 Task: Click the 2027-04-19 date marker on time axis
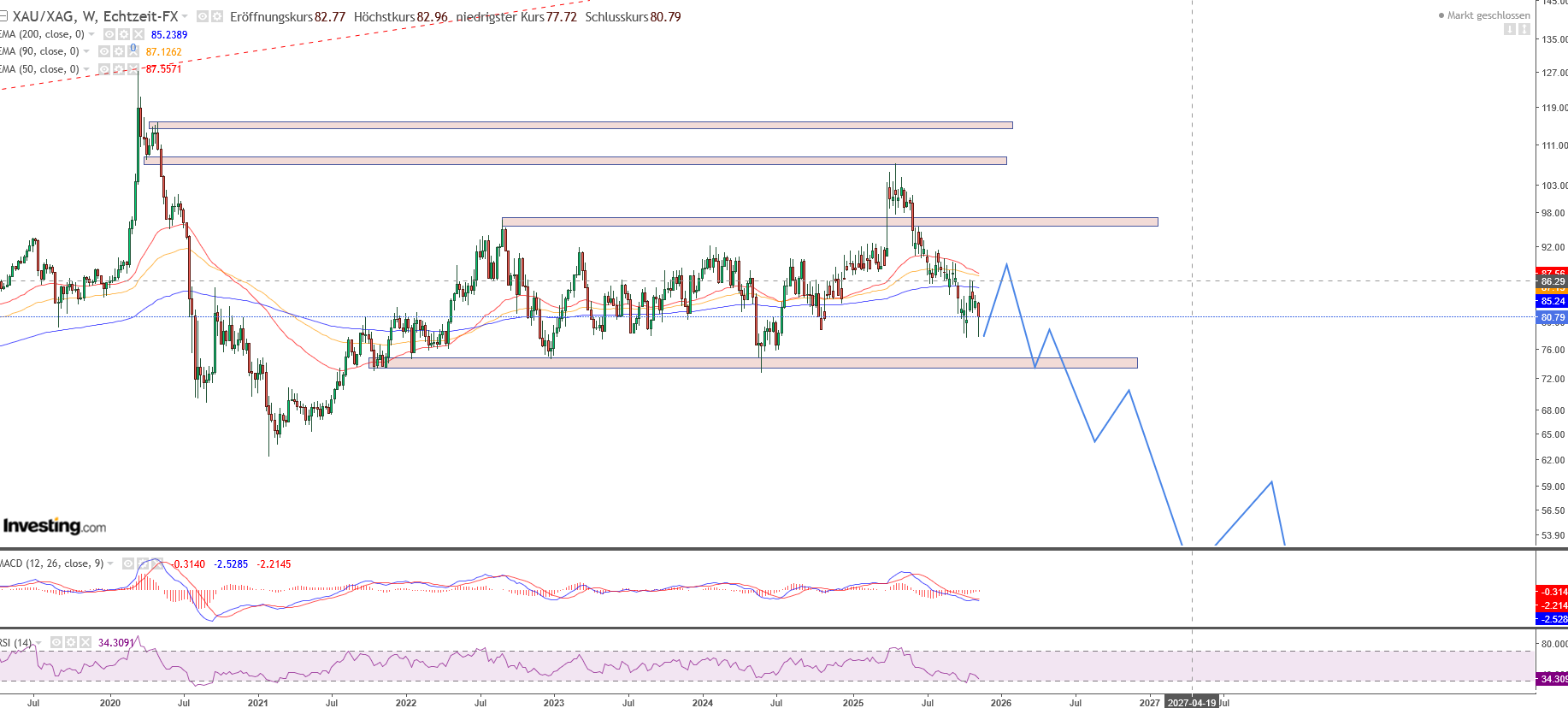1192,703
